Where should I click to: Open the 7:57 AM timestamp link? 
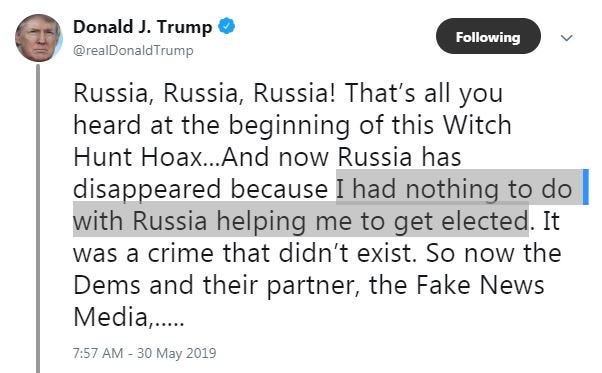click(98, 353)
